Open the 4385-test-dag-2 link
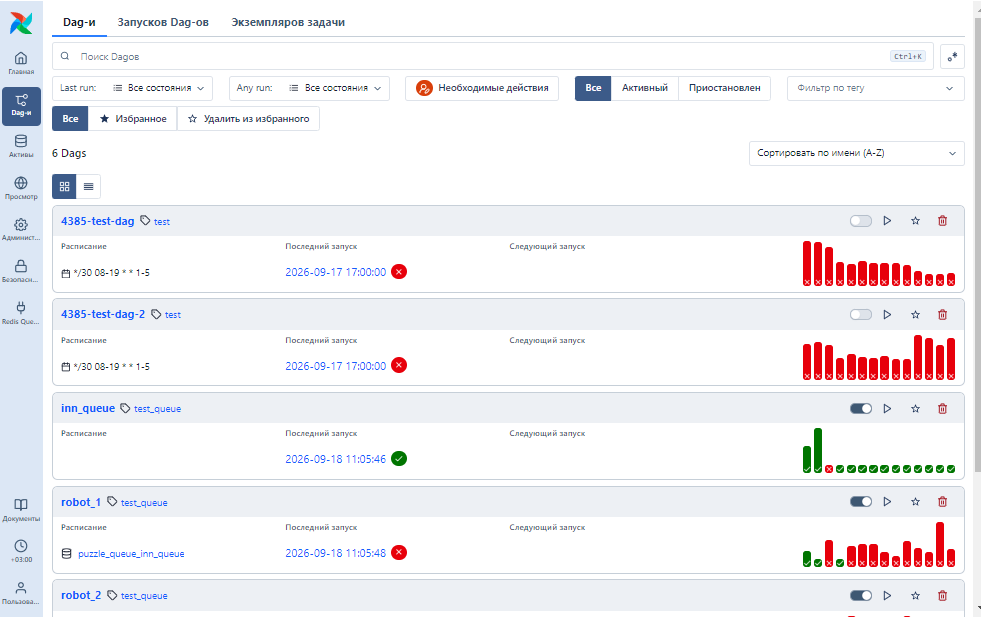This screenshot has height=622, width=981. click(103, 314)
